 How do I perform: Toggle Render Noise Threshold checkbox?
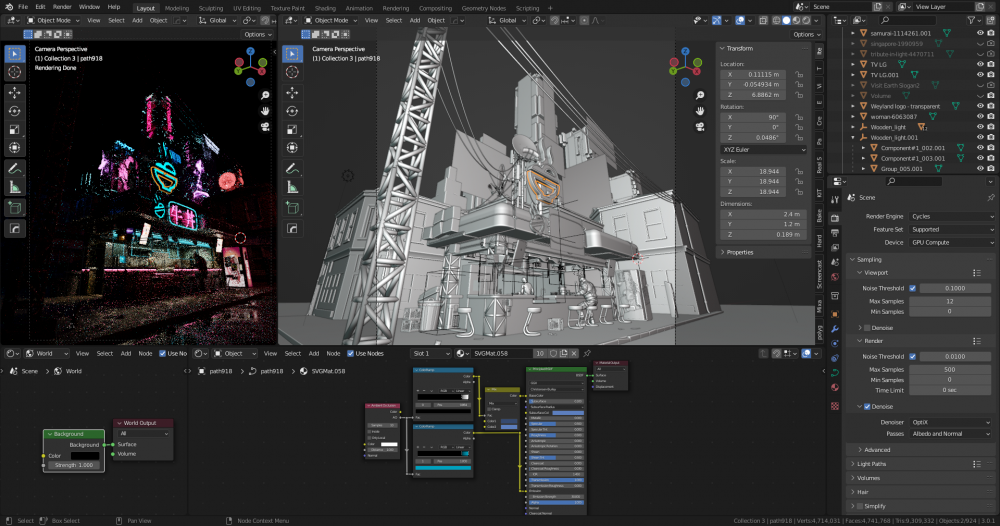tap(913, 356)
